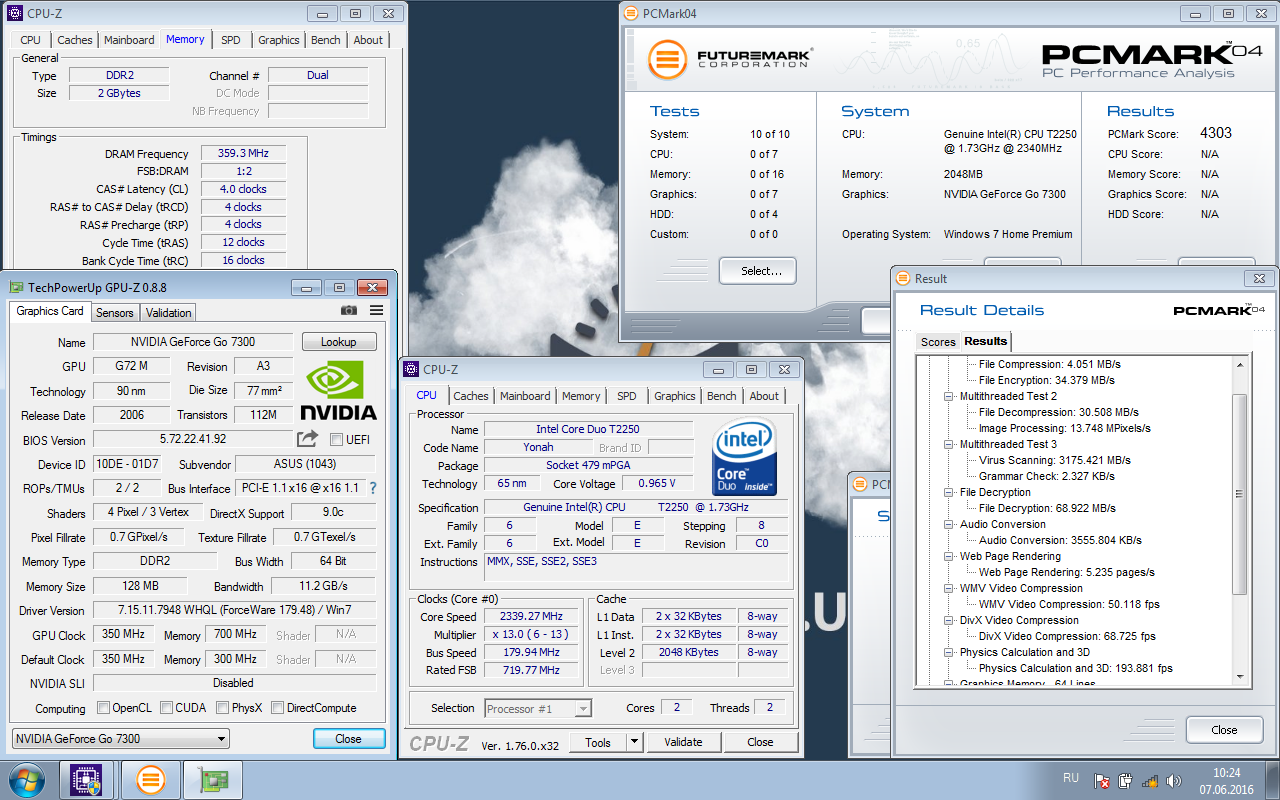Click the GPU Name field in GPU-Z
The image size is (1280, 800).
coord(194,342)
